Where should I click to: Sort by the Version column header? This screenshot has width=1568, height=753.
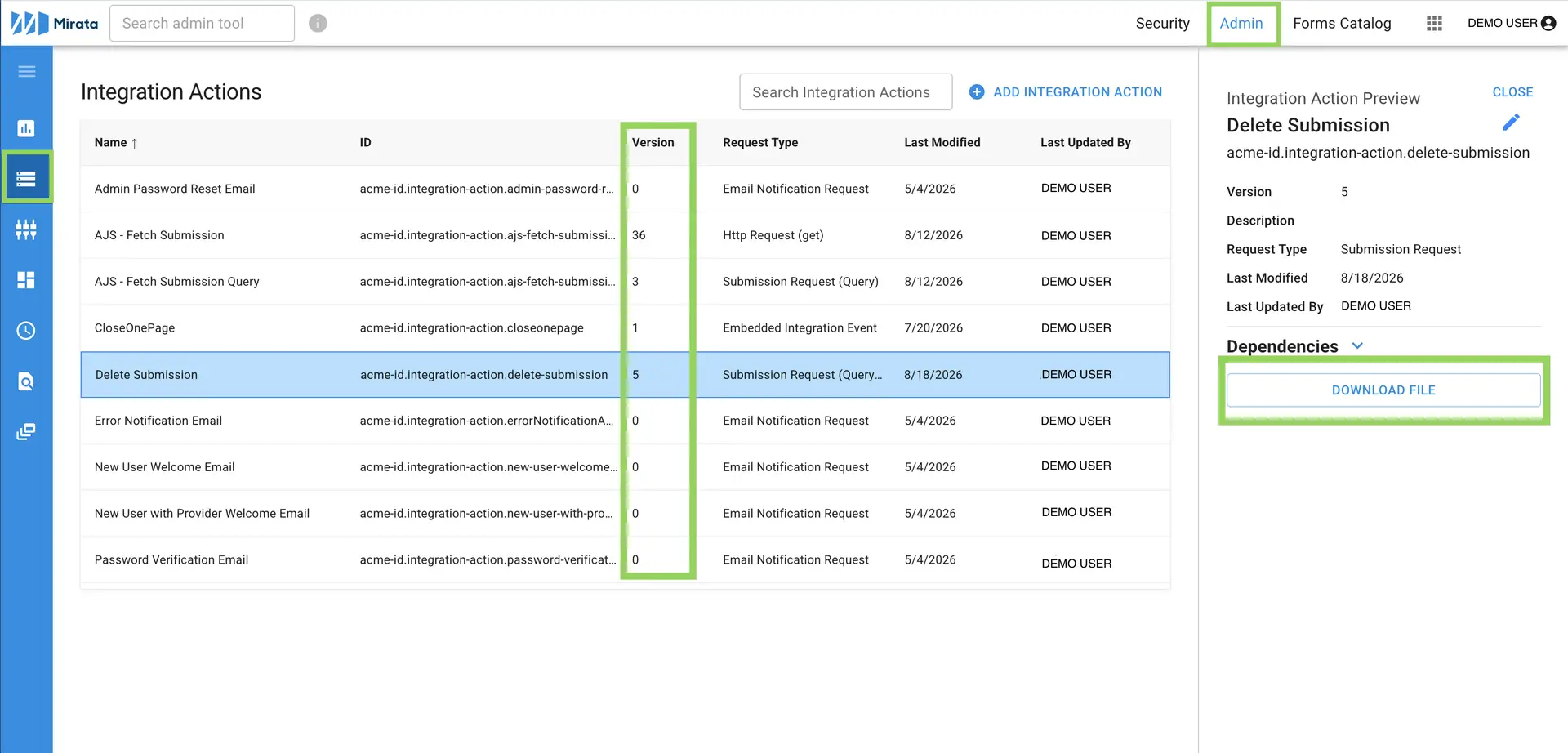[x=653, y=142]
